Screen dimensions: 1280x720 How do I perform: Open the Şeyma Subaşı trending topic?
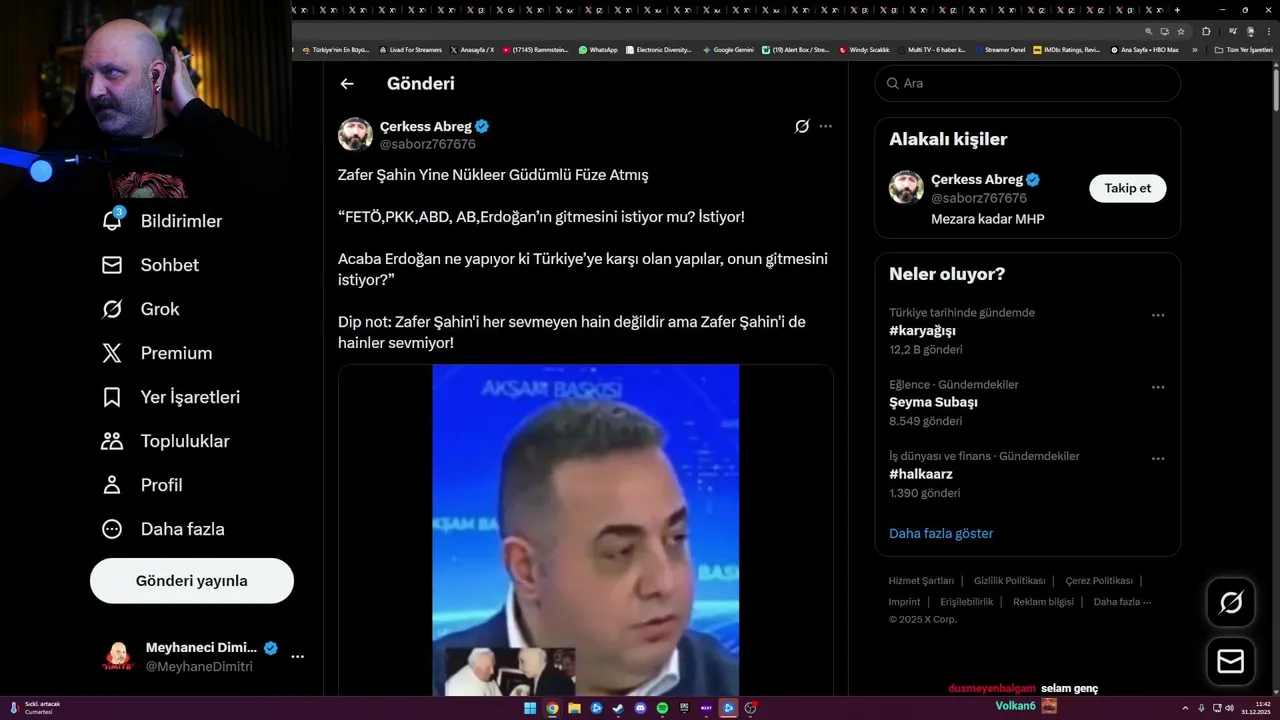pyautogui.click(x=933, y=403)
